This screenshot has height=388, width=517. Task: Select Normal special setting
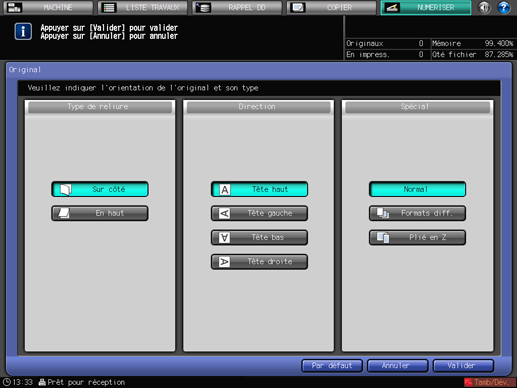tap(417, 189)
